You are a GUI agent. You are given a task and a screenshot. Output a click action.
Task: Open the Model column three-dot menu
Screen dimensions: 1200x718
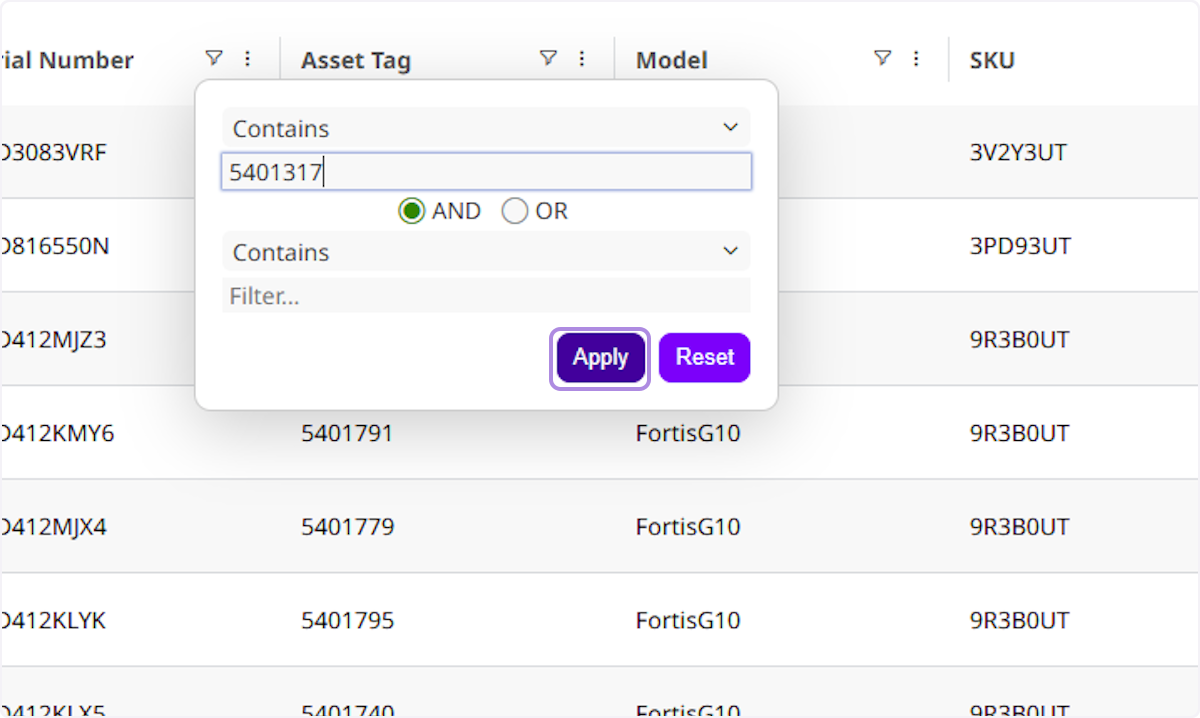pos(916,59)
